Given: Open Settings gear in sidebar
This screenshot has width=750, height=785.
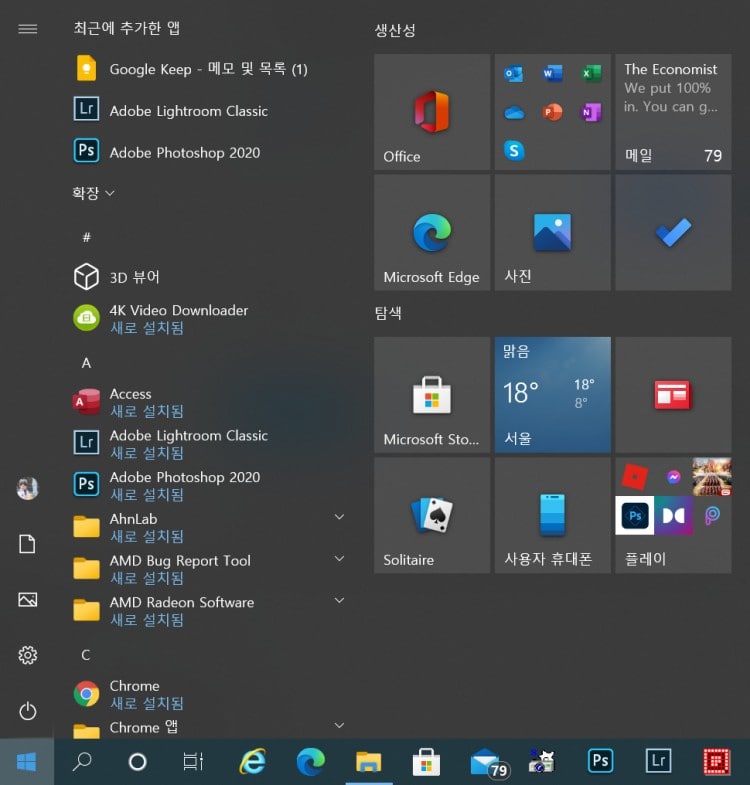Looking at the screenshot, I should [28, 655].
